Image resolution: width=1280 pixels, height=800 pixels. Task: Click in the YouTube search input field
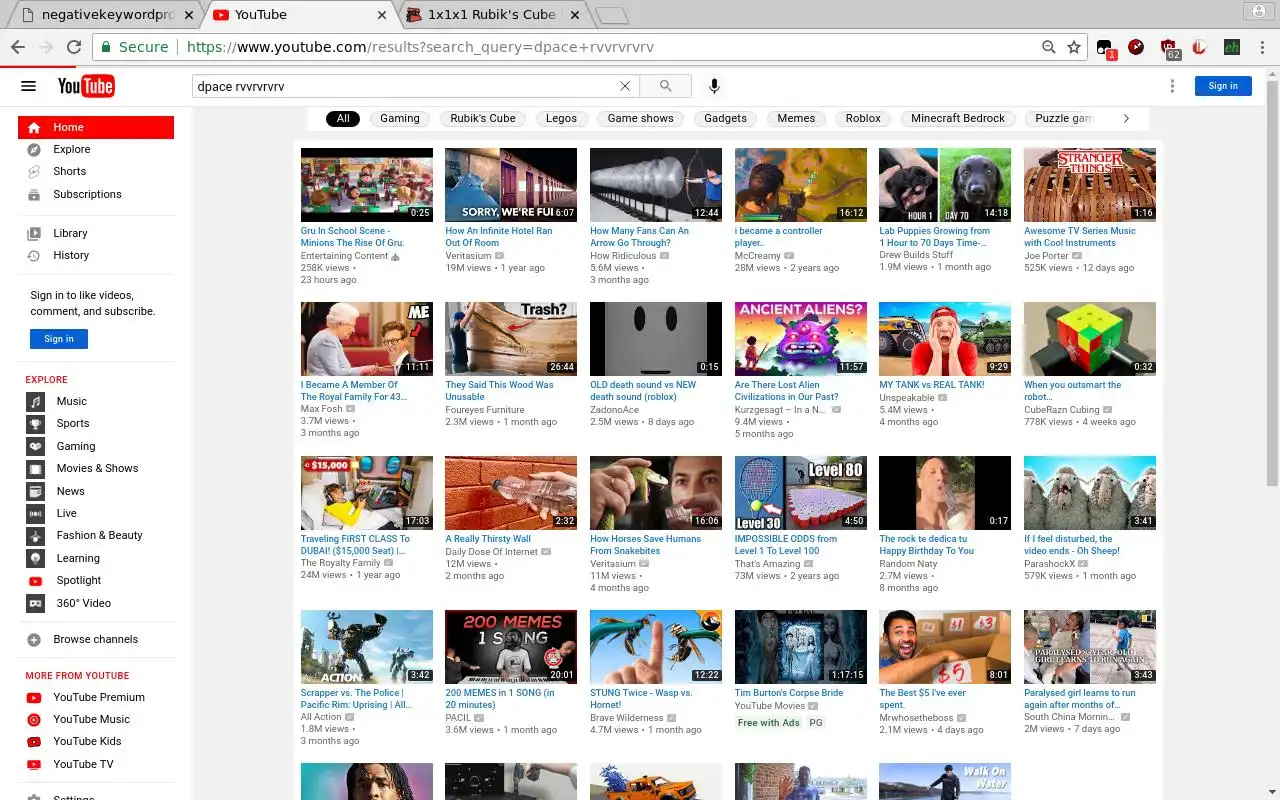point(405,86)
